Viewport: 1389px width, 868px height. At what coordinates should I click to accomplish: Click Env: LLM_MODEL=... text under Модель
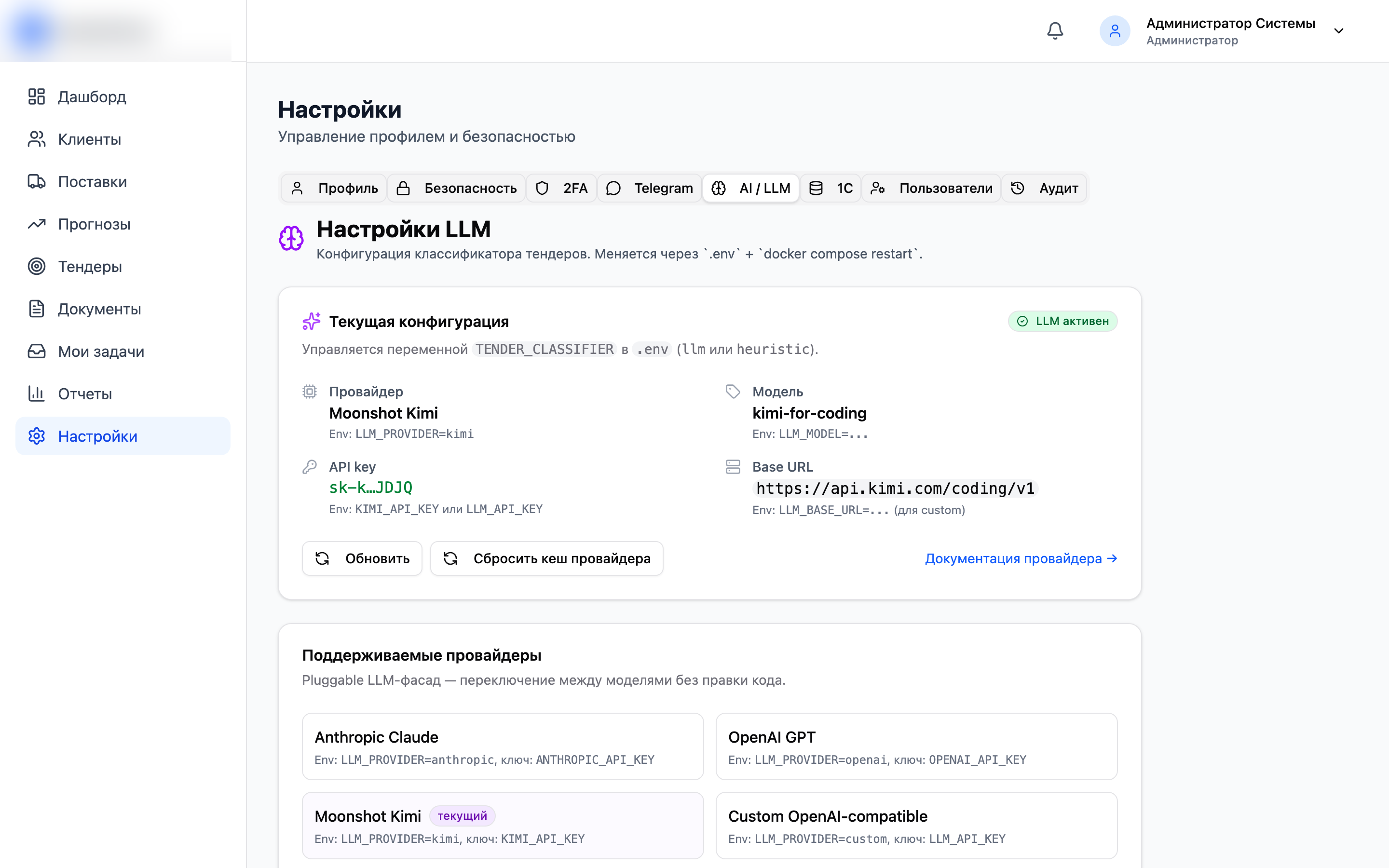click(810, 434)
